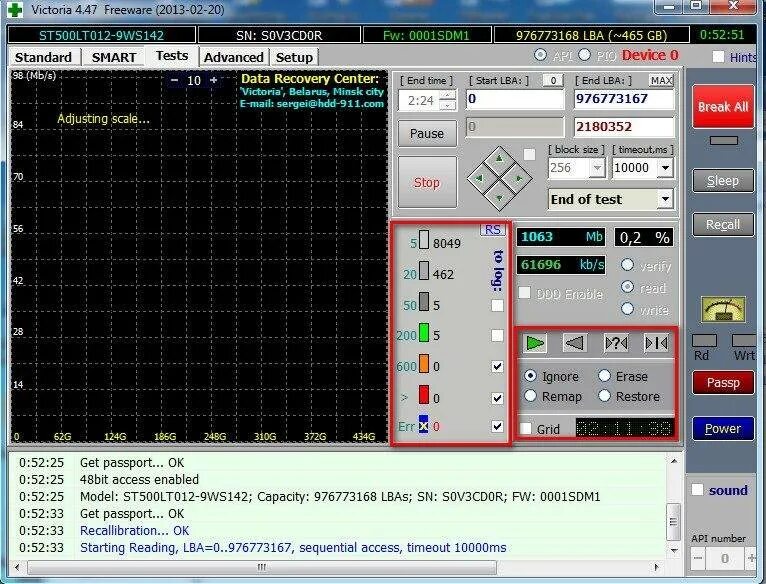Open the block size dropdown
The height and width of the screenshot is (584, 766).
597,168
